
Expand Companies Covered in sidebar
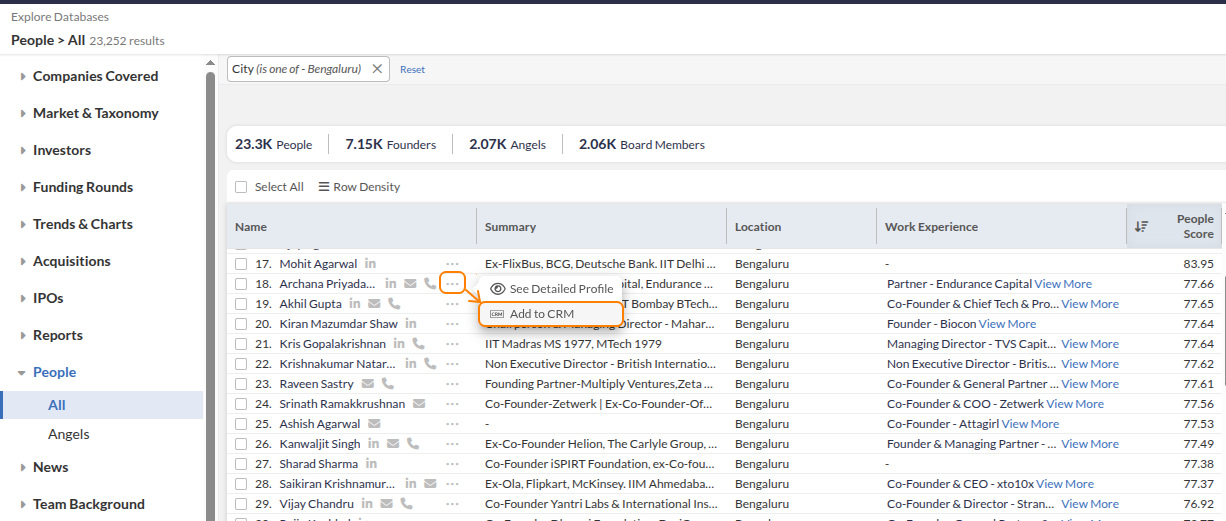95,76
